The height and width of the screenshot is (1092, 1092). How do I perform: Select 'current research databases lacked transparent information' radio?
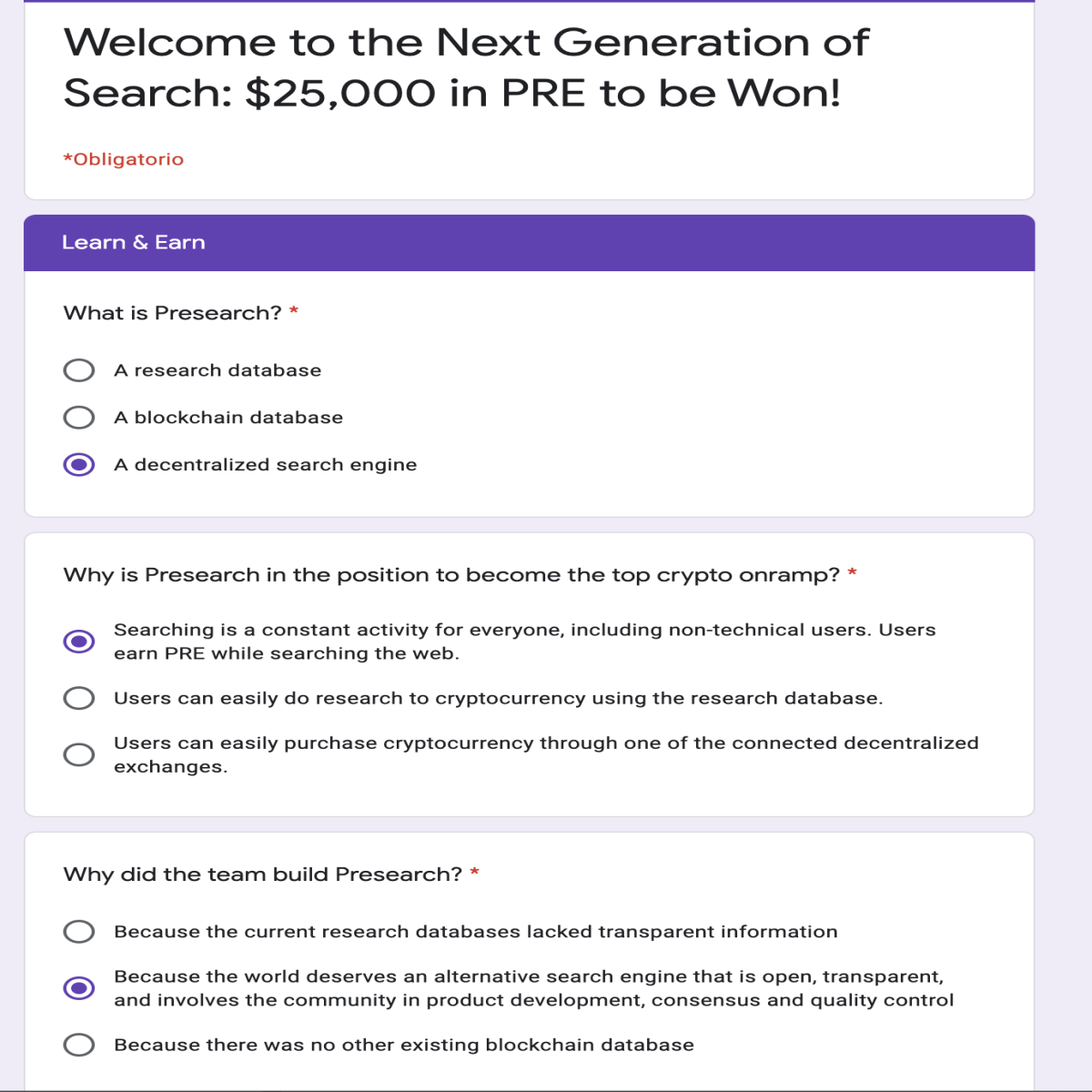pyautogui.click(x=79, y=932)
